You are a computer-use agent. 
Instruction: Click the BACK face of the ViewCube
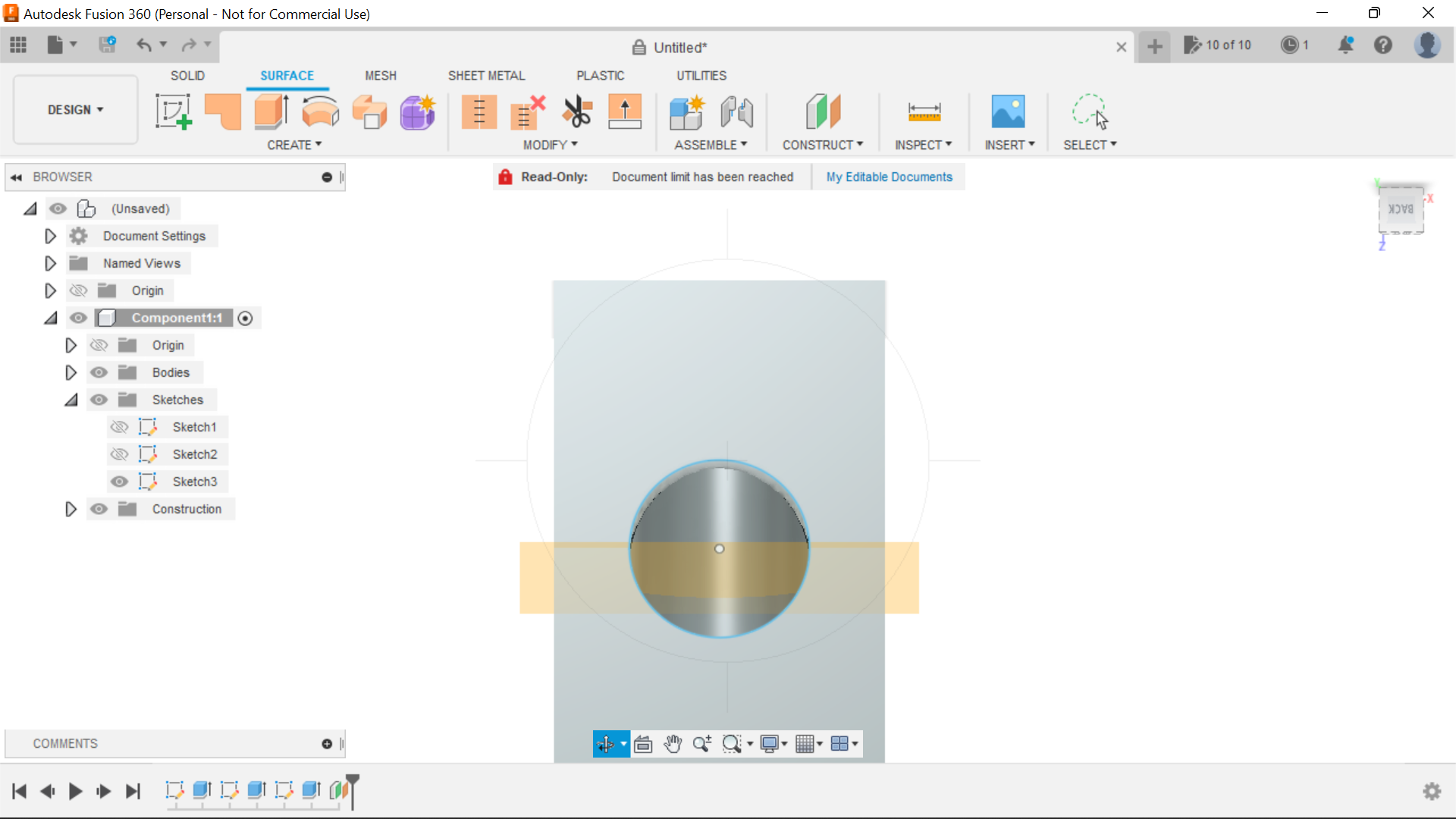coord(1401,210)
